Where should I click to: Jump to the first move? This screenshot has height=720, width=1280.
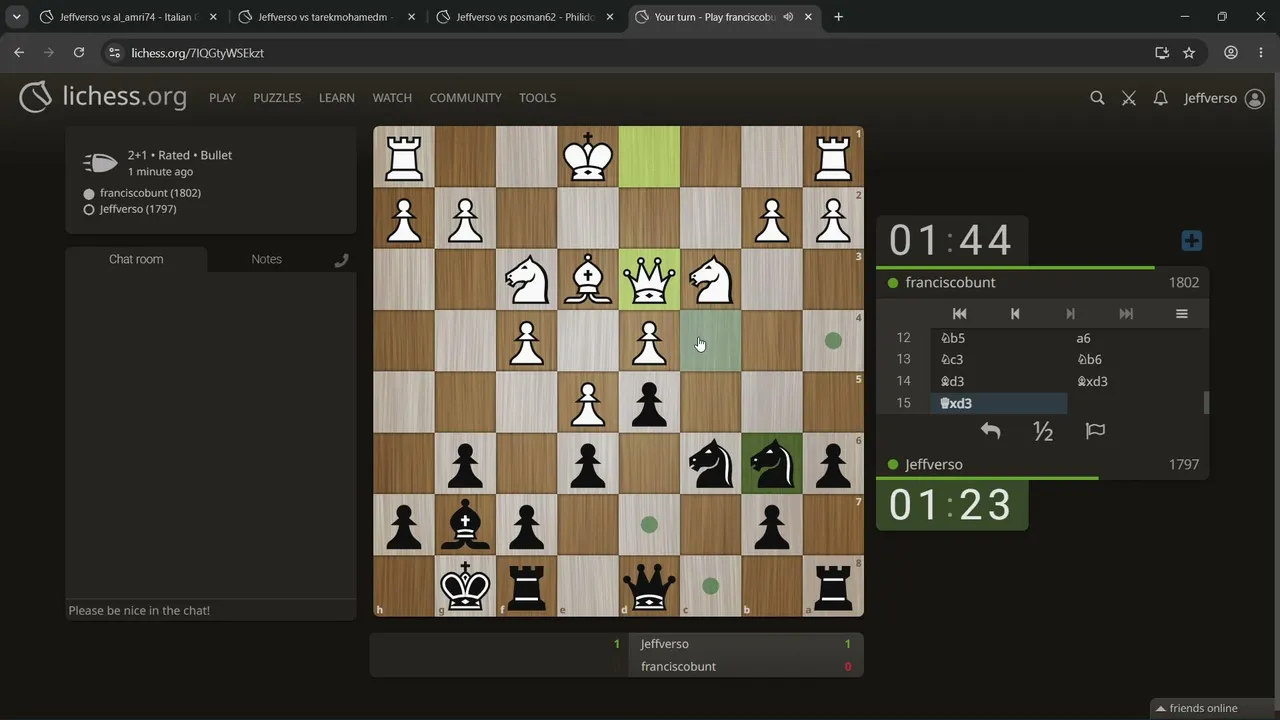959,314
